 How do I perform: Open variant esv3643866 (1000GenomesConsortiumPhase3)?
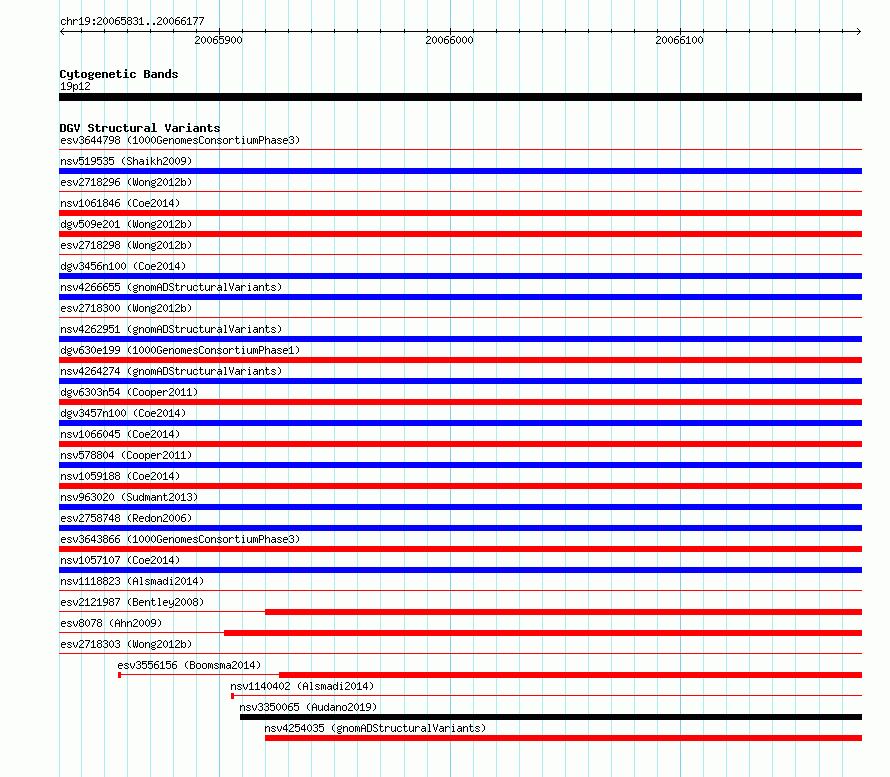180,539
